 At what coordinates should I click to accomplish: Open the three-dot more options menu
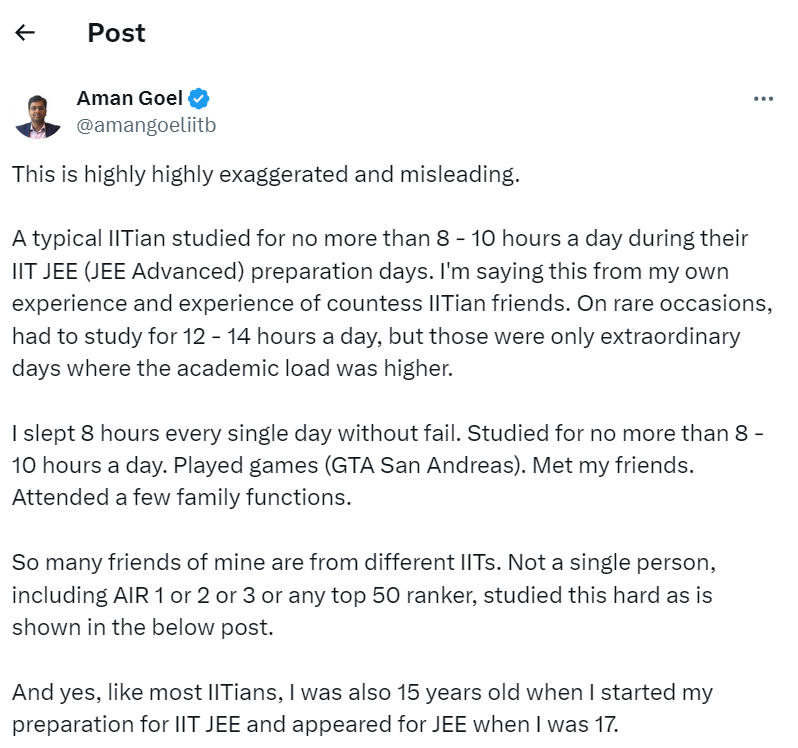[x=763, y=99]
